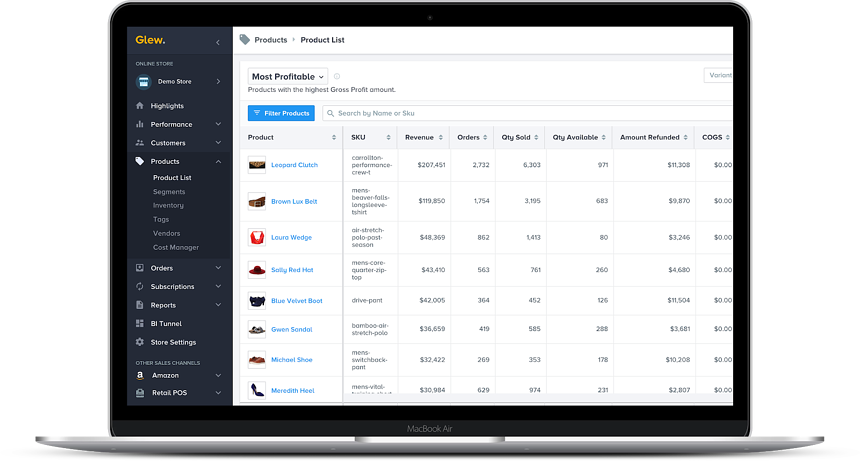Sort by Product column arrows
Screen dimensions: 860x461
334,138
